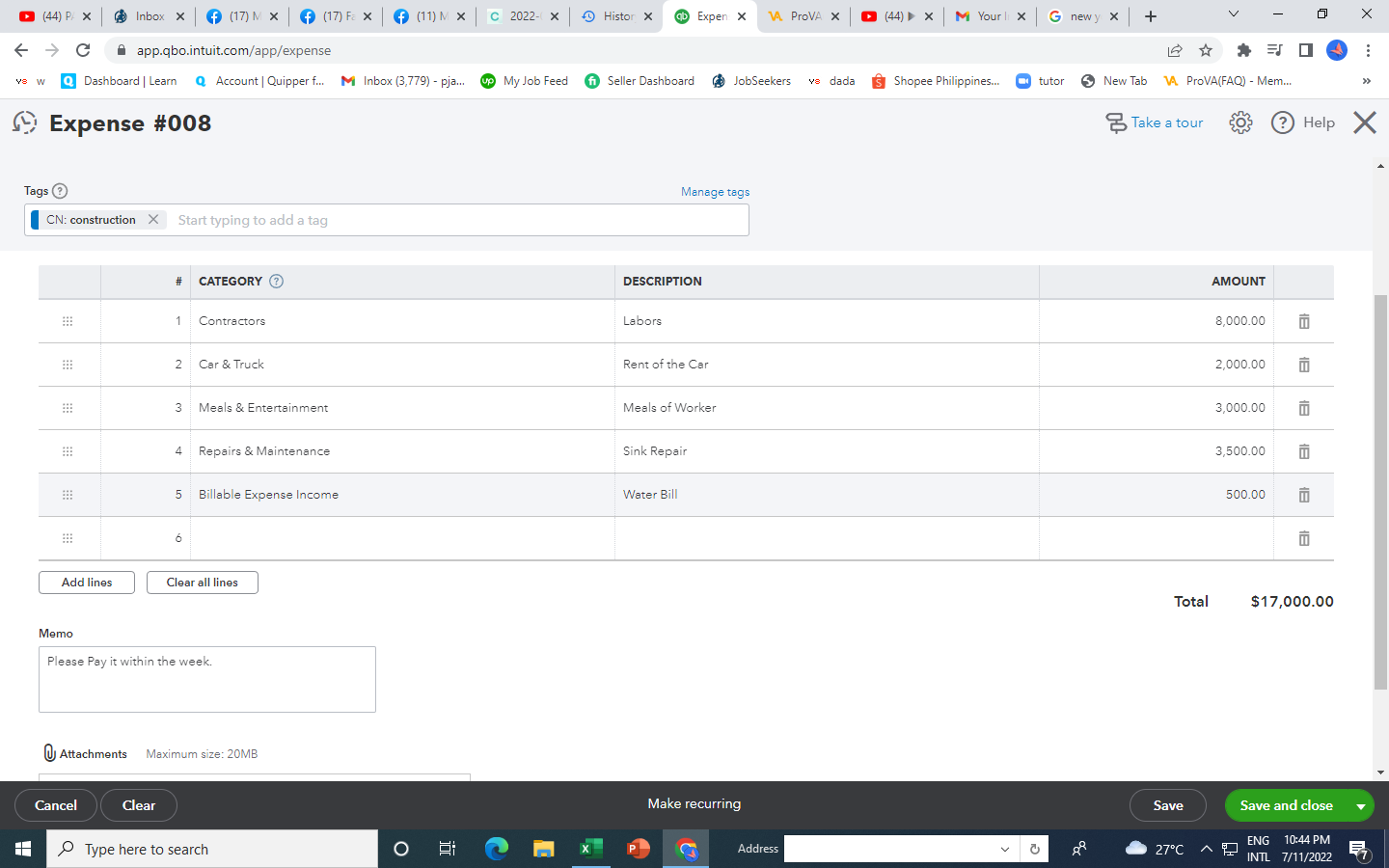Open the settings gear in expense header

click(x=1240, y=122)
